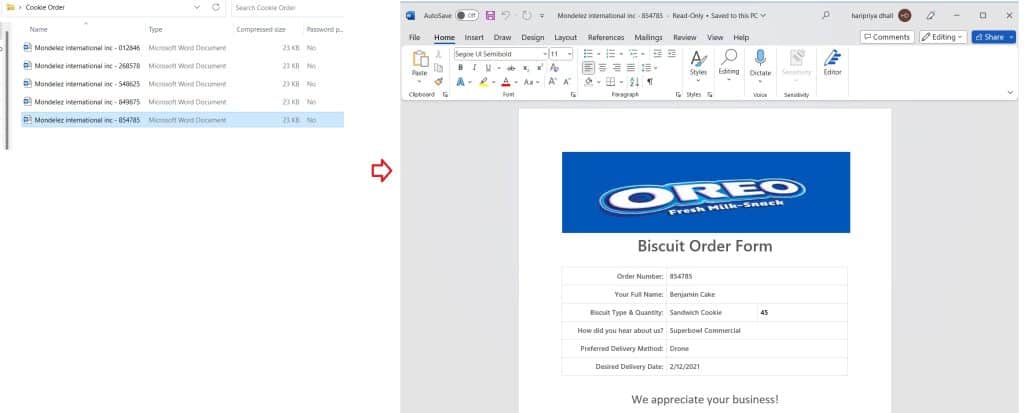Open the Editing mode dropdown near Share

coord(943,37)
